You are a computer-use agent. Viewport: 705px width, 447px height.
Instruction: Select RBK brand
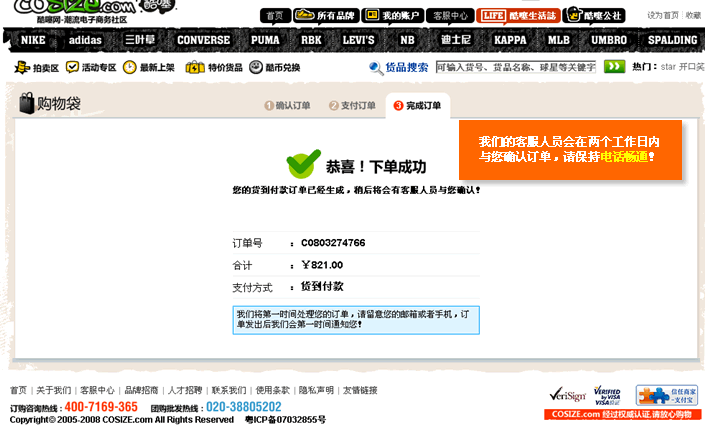click(311, 40)
